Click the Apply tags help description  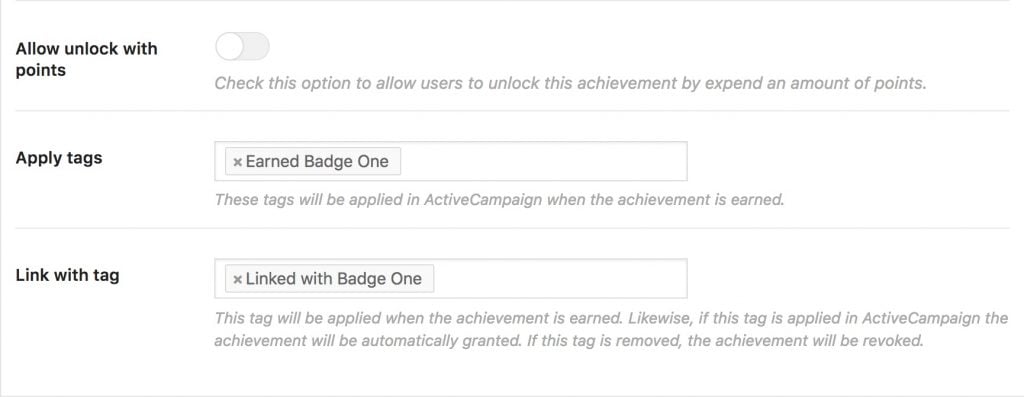tap(499, 200)
